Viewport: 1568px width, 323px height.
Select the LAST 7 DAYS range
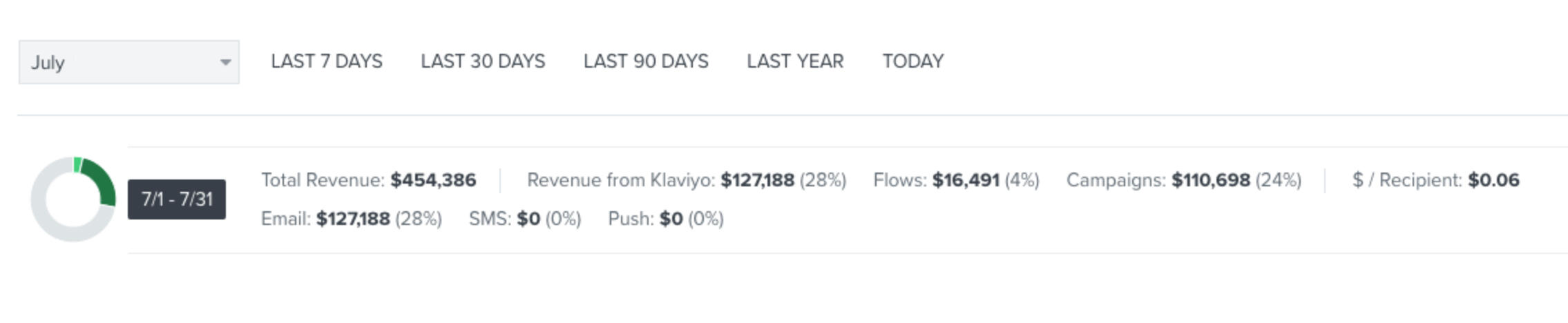tap(326, 61)
